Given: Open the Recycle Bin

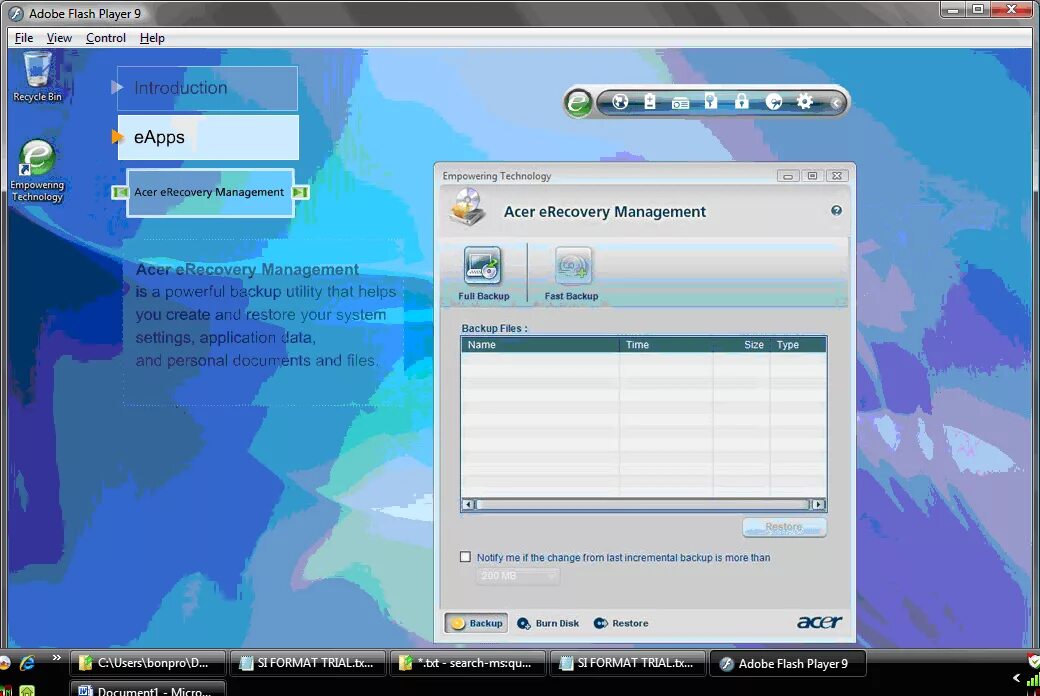Looking at the screenshot, I should click(36, 70).
